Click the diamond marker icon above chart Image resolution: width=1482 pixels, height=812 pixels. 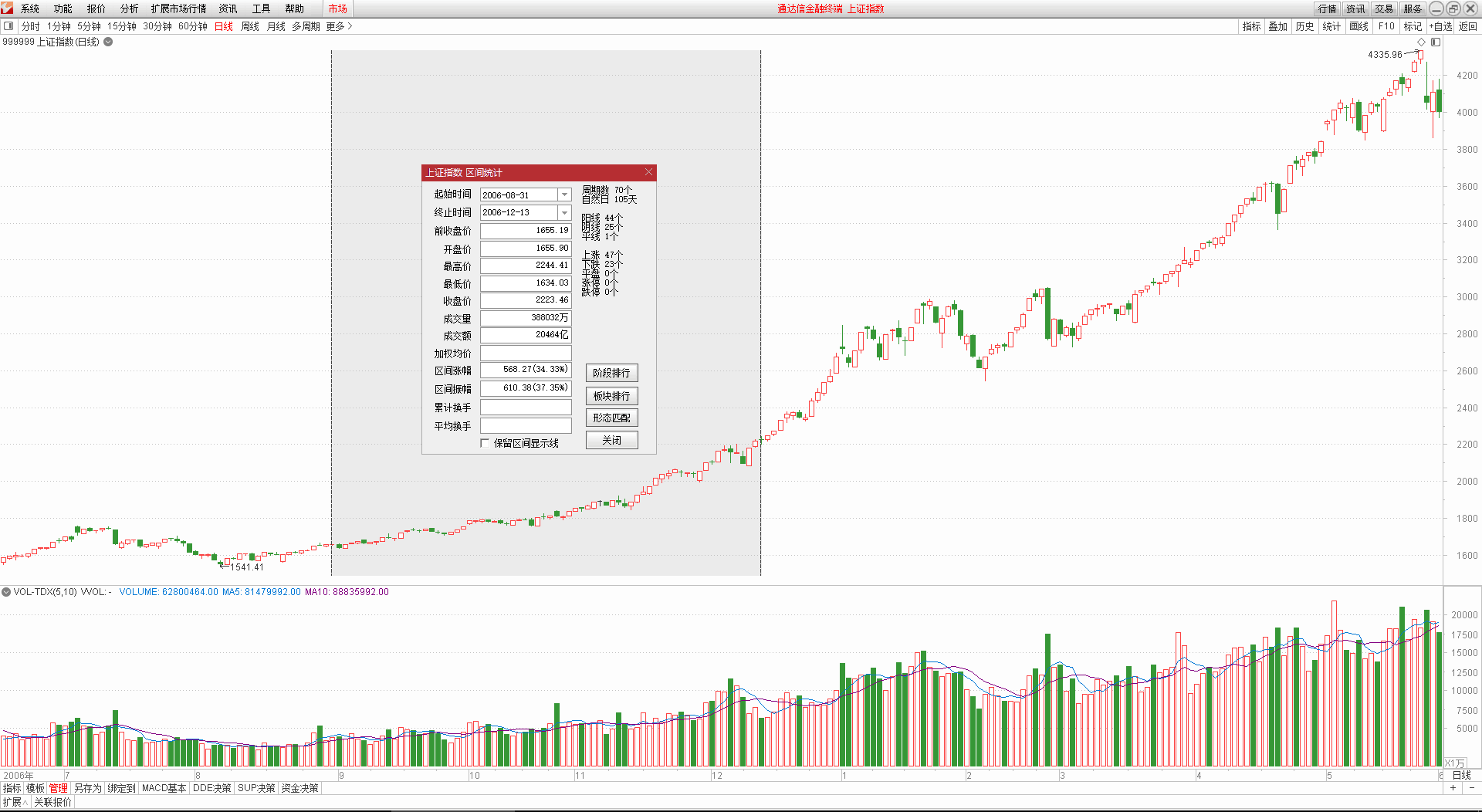tap(1422, 42)
